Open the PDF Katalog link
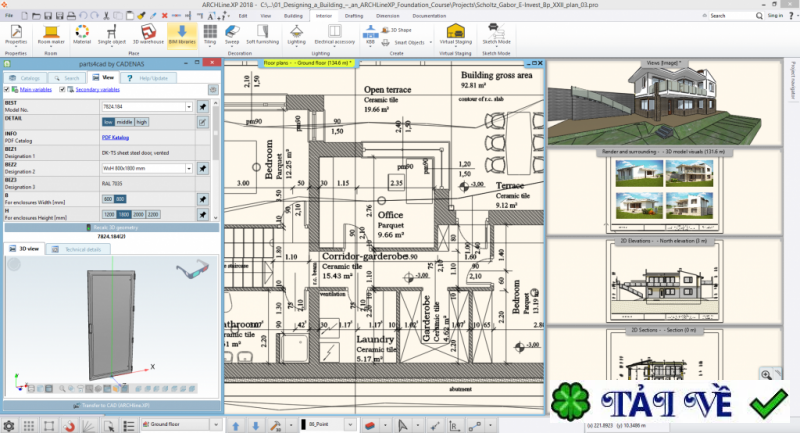Screen dimensions: 800x433 [115, 136]
